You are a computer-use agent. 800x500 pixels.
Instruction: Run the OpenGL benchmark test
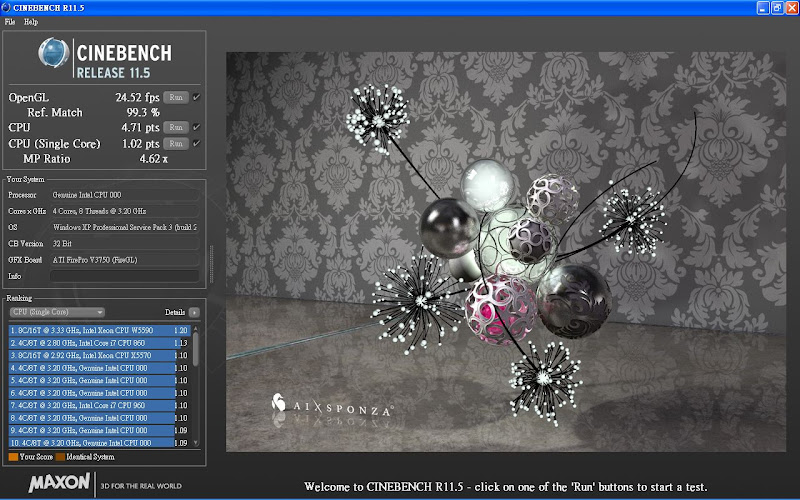176,97
